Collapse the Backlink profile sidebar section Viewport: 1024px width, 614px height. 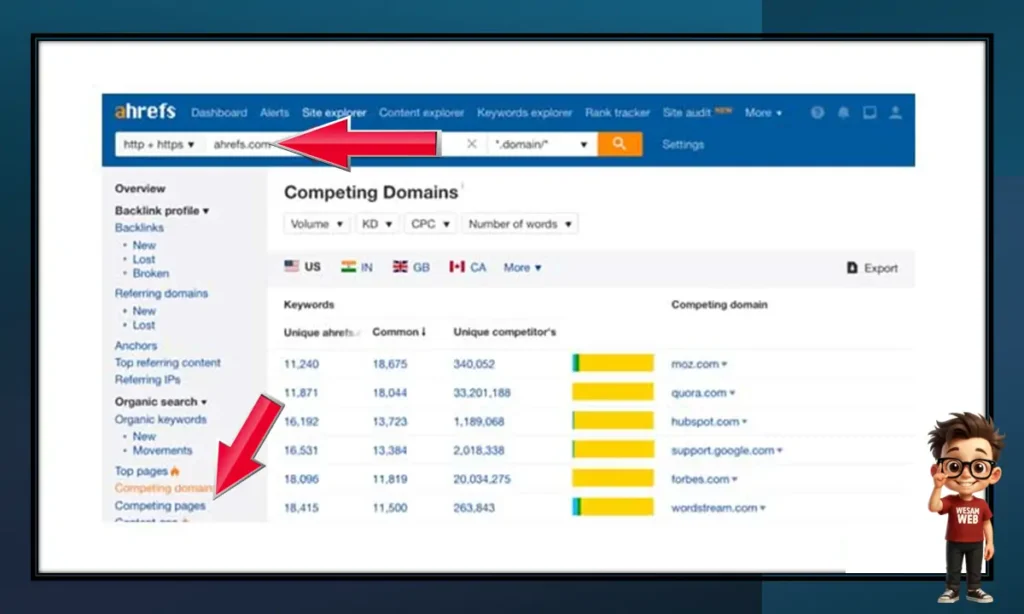pos(162,211)
